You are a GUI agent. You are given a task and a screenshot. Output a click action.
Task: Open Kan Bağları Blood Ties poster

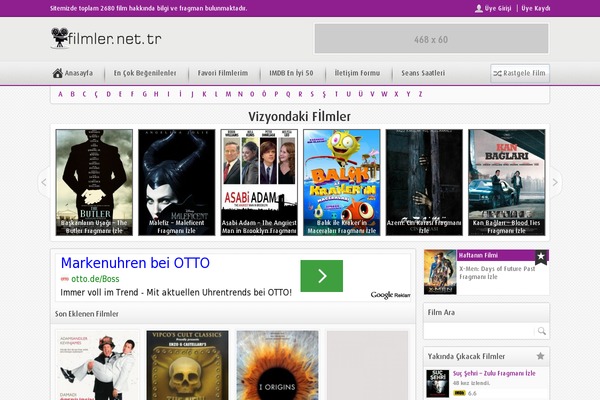pyautogui.click(x=507, y=182)
